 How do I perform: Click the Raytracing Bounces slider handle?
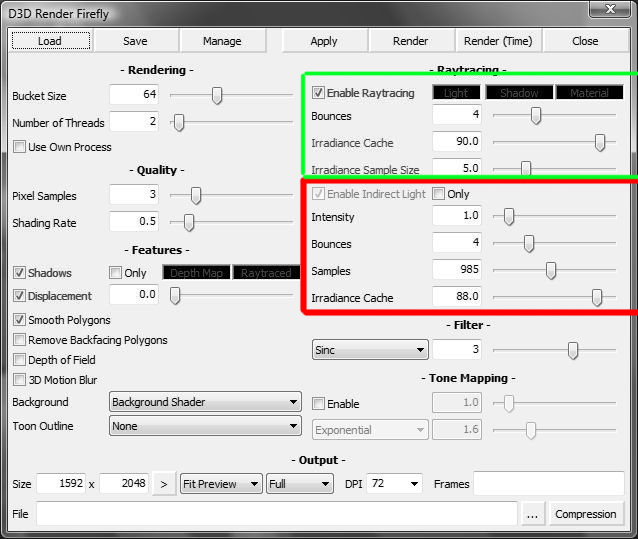[x=536, y=116]
